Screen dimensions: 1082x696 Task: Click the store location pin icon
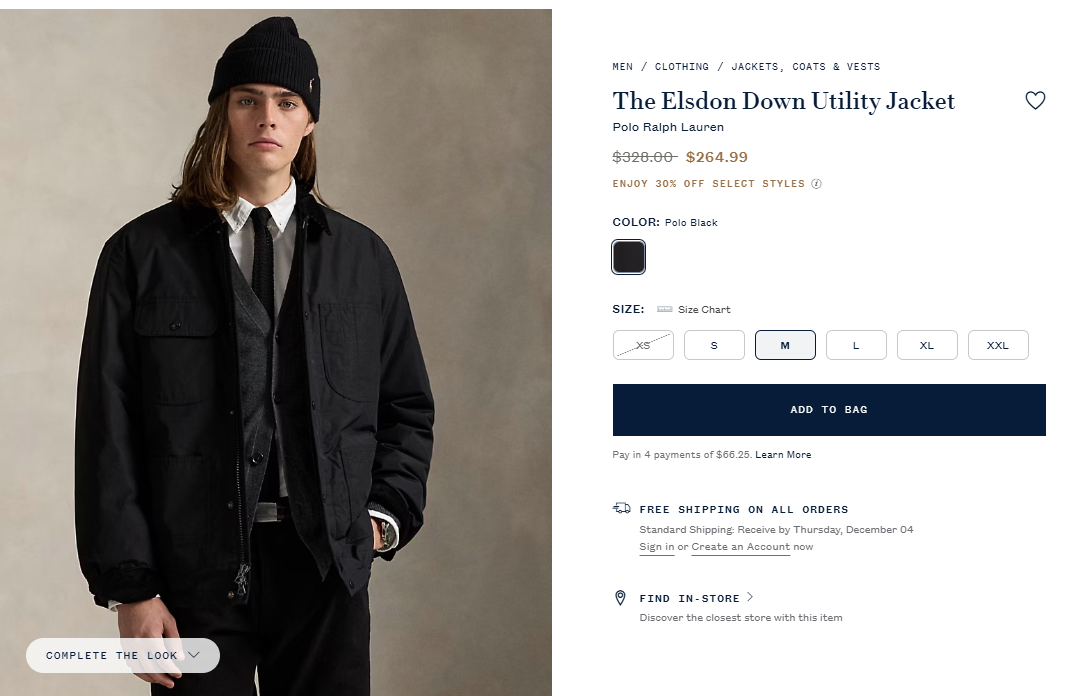[621, 598]
